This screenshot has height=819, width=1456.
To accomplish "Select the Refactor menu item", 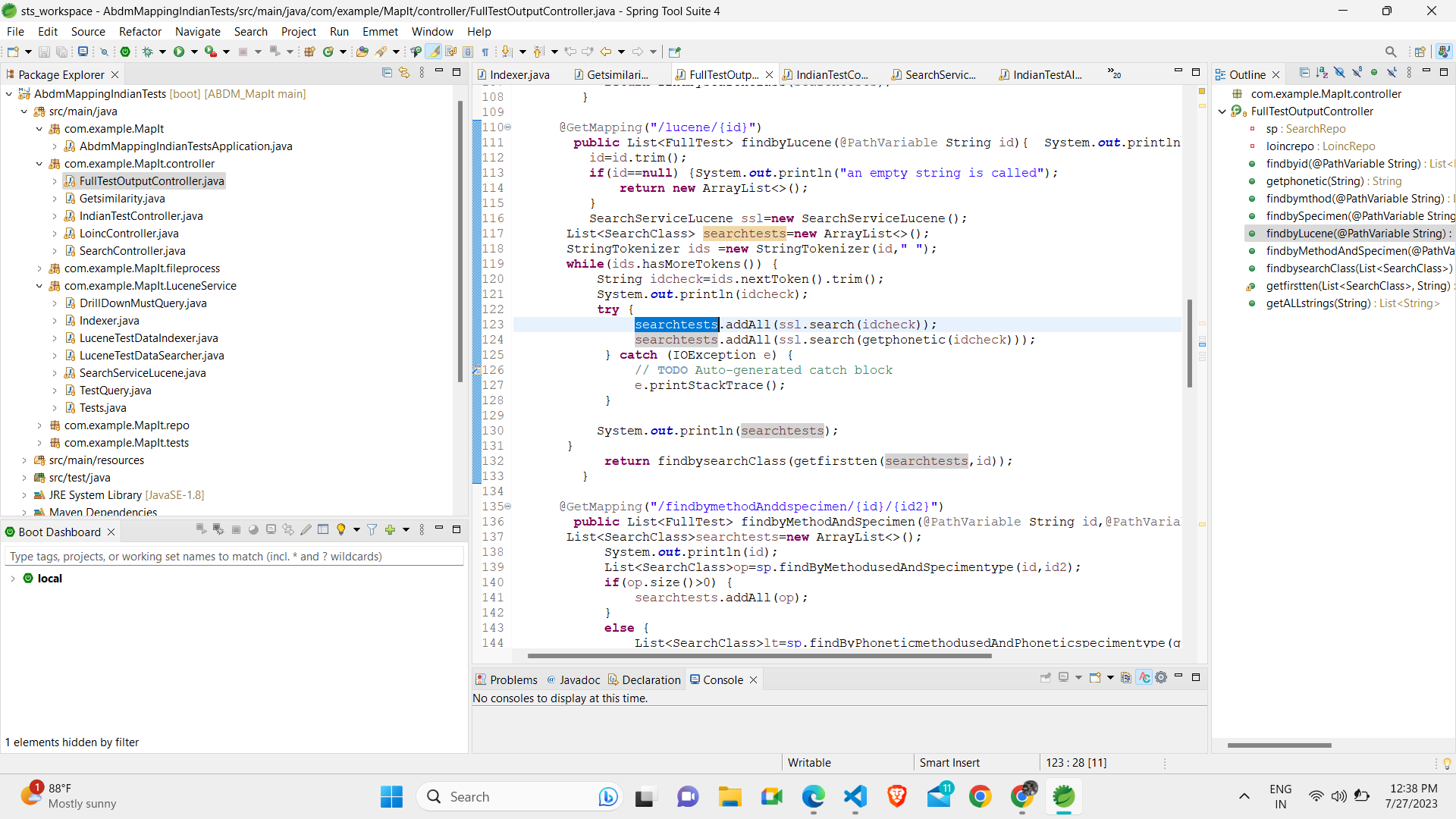I will point(141,31).
